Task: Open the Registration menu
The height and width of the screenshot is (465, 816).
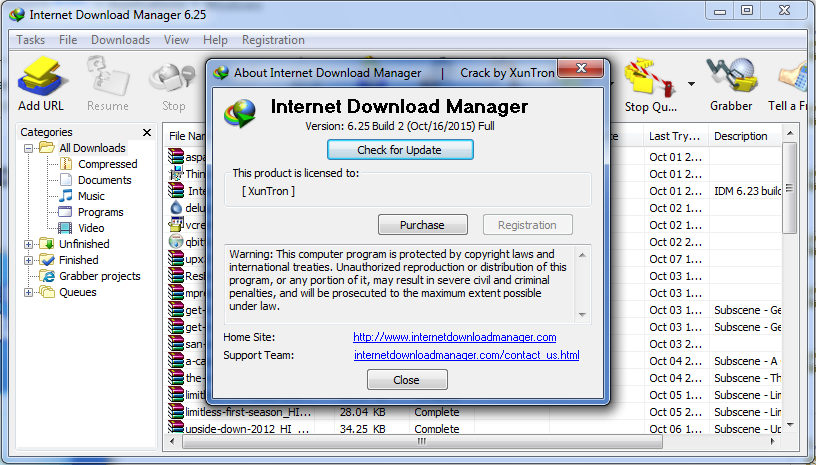Action: tap(273, 40)
